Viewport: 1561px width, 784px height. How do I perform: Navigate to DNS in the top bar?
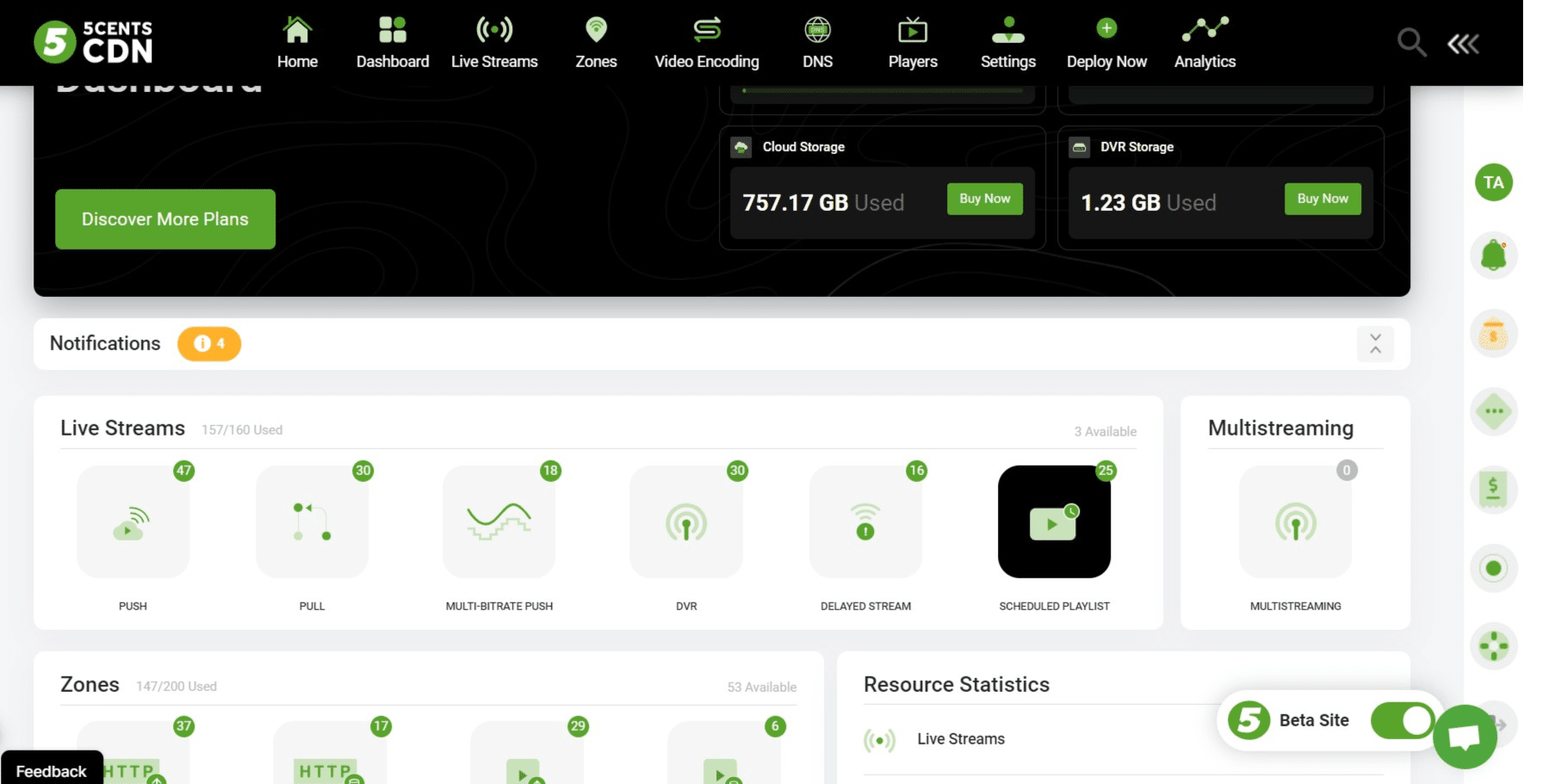817,43
